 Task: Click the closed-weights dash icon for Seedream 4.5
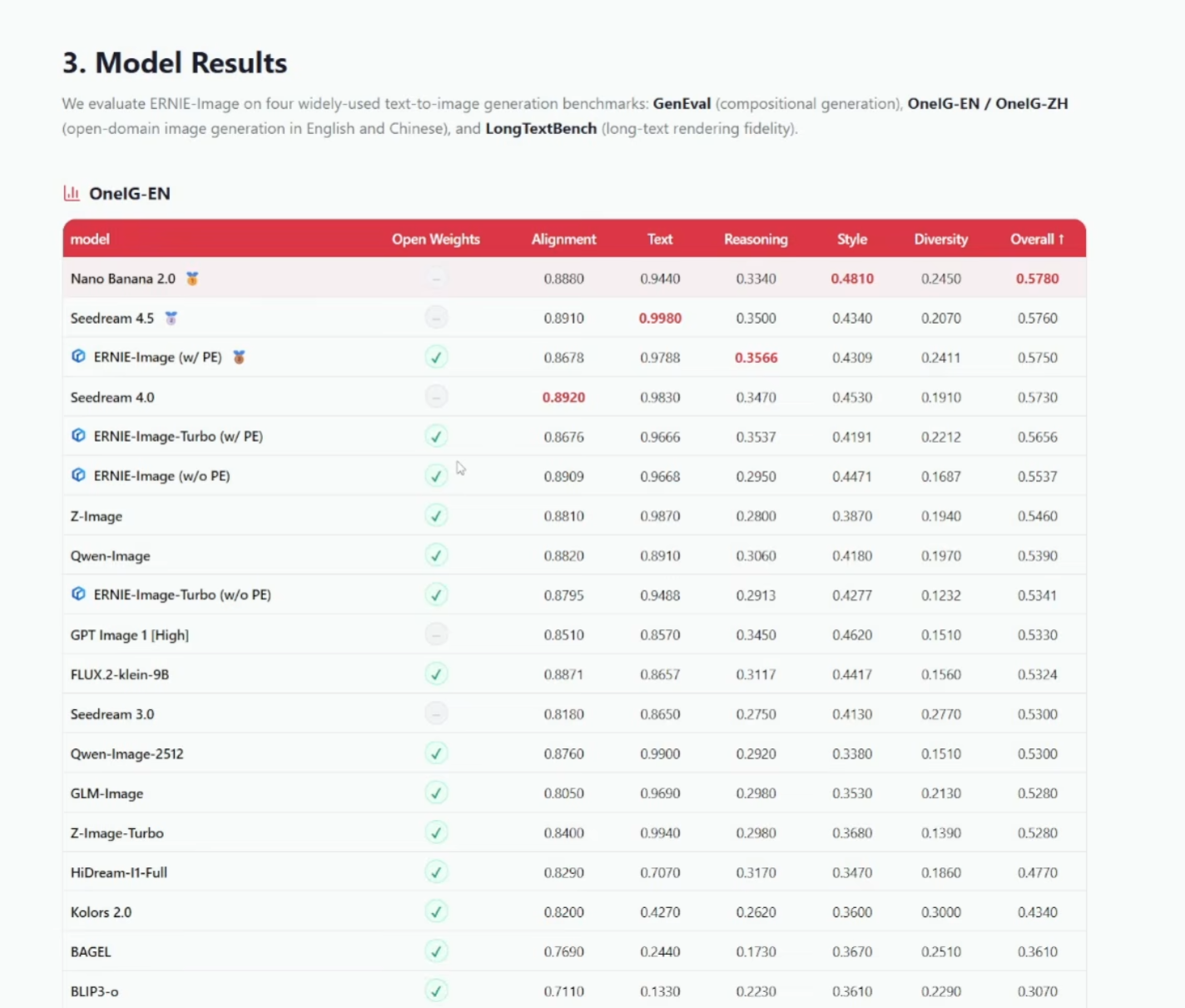click(x=436, y=317)
